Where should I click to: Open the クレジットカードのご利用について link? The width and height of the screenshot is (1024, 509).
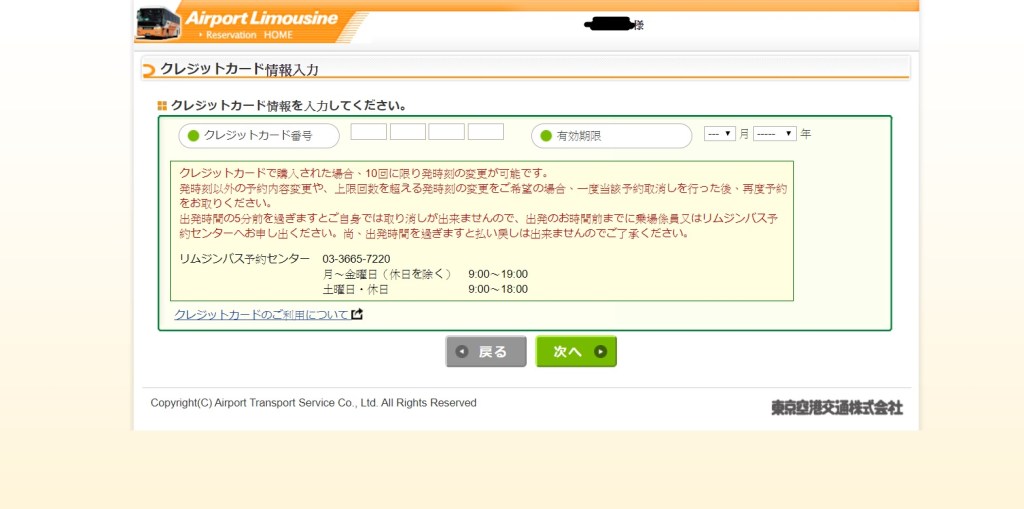tap(261, 314)
